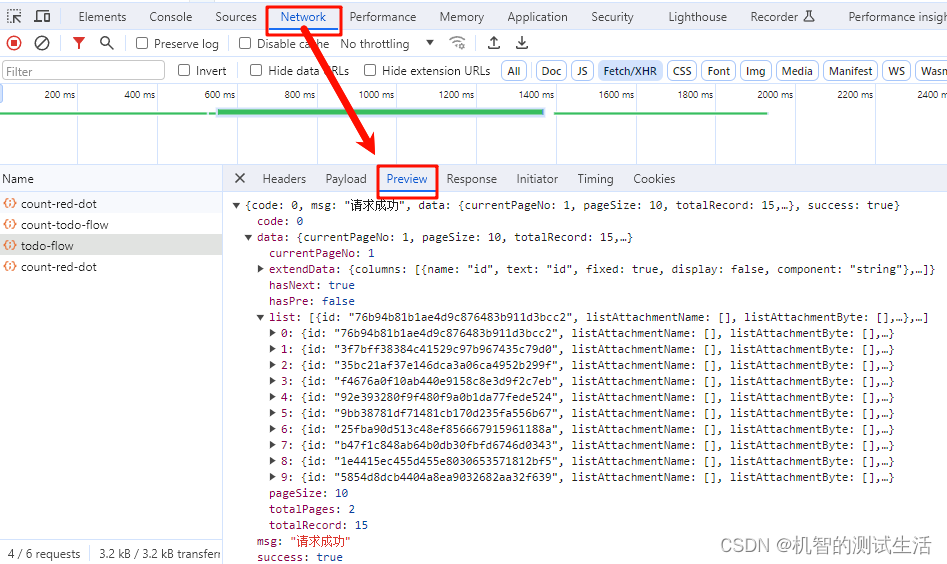Select the Fetch/XHR filter

click(630, 71)
